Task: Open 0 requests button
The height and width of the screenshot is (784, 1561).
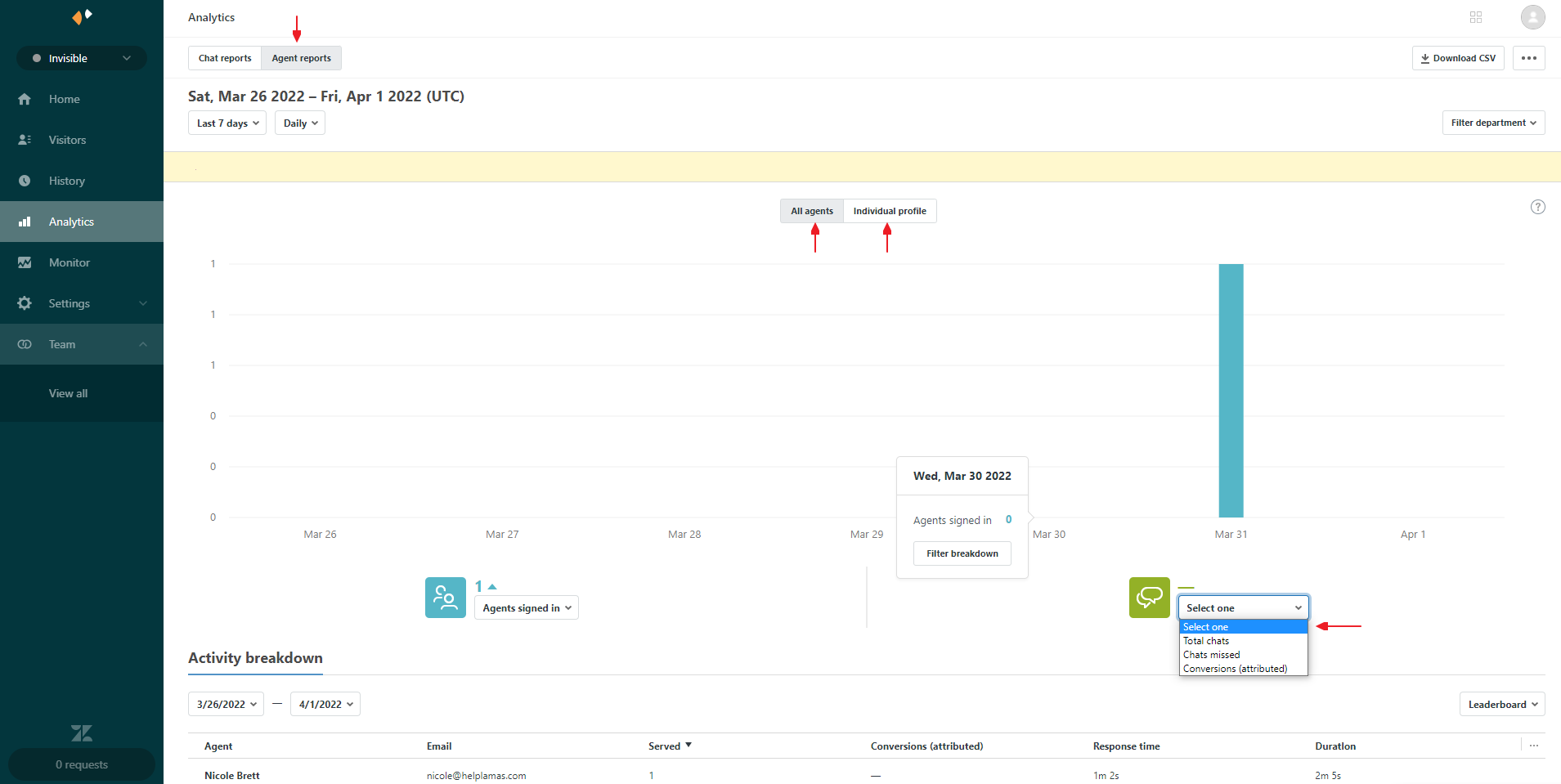Action: tap(82, 764)
